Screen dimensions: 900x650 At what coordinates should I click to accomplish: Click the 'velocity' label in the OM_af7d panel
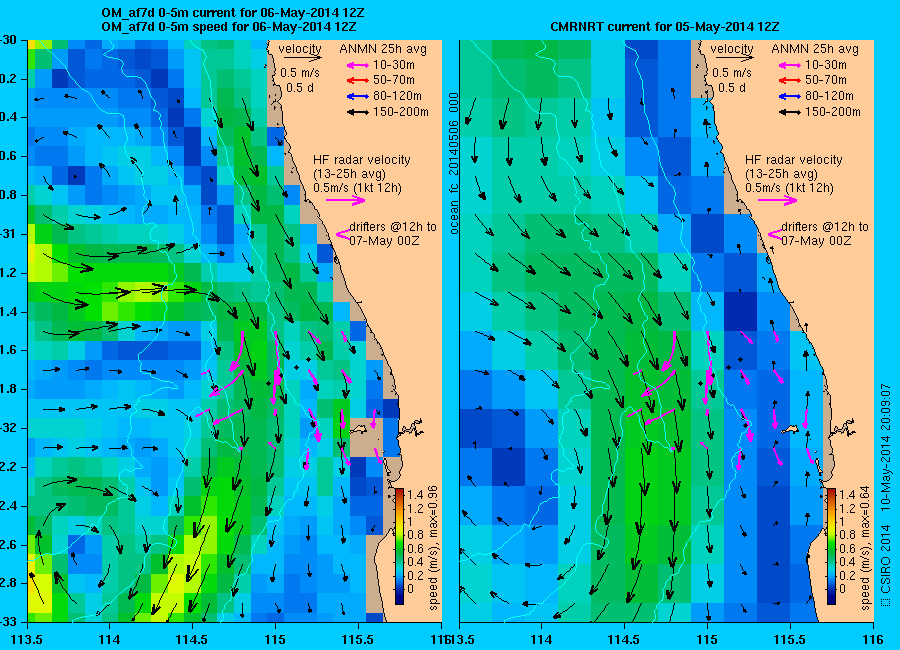click(x=300, y=49)
